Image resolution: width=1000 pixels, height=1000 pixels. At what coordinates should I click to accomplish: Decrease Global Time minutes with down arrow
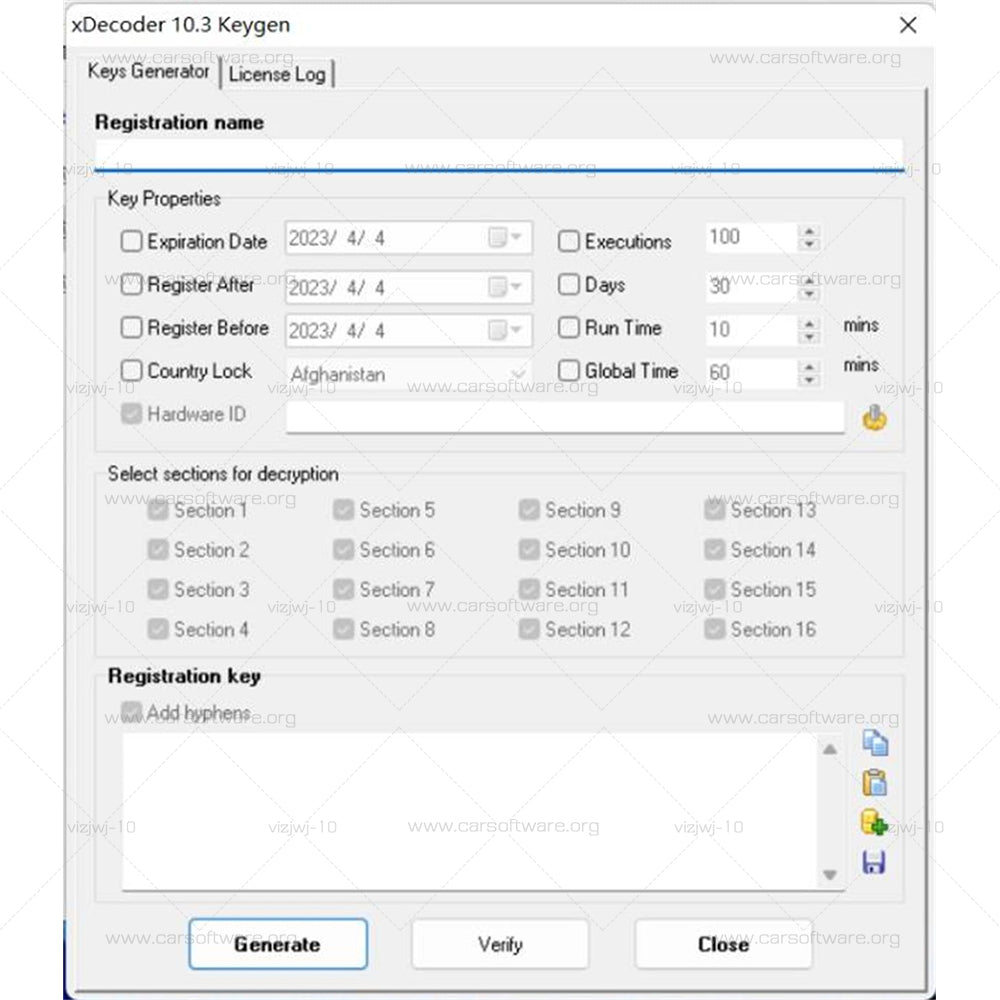click(809, 380)
